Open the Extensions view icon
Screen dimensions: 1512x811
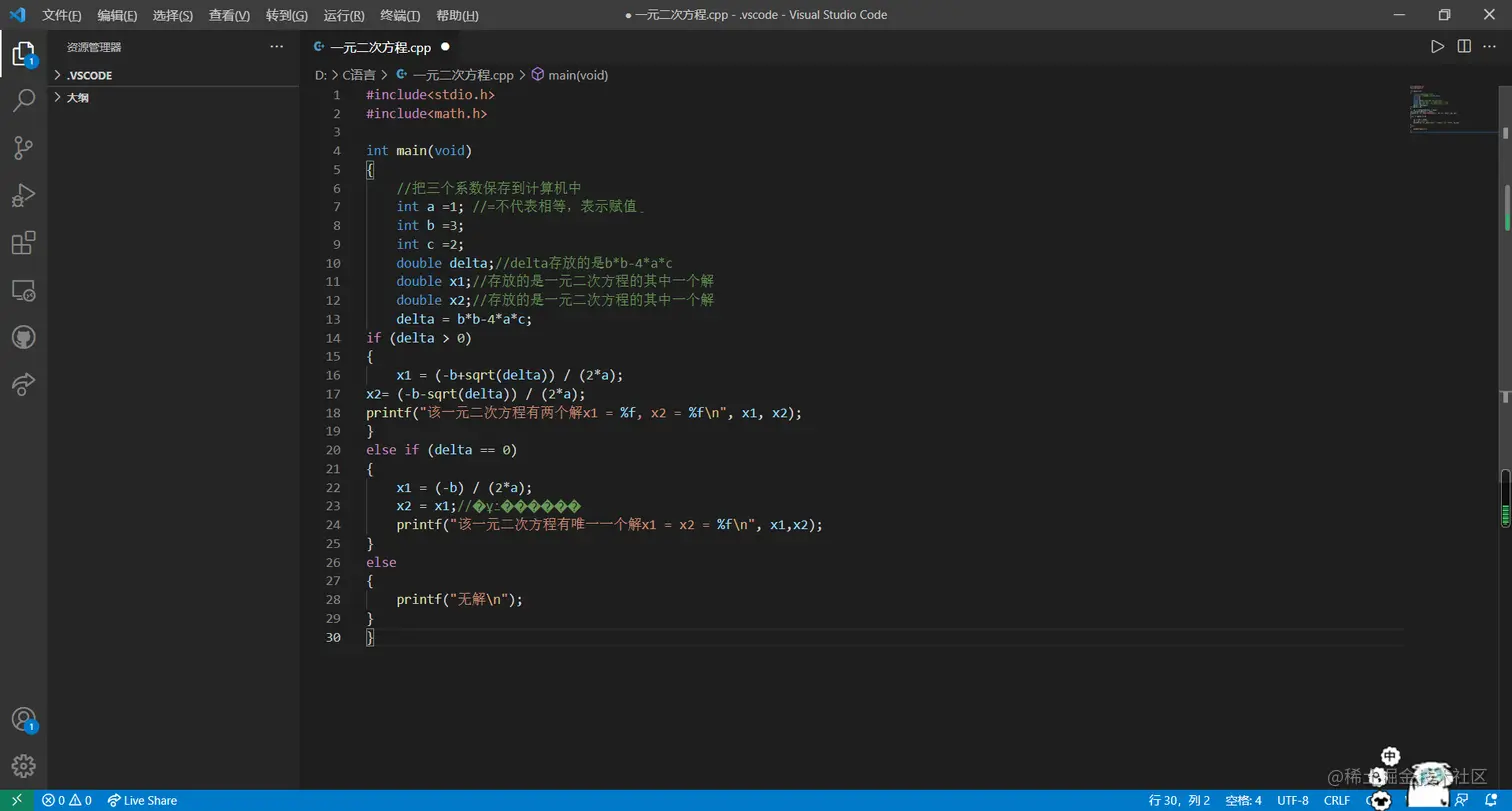[x=23, y=243]
